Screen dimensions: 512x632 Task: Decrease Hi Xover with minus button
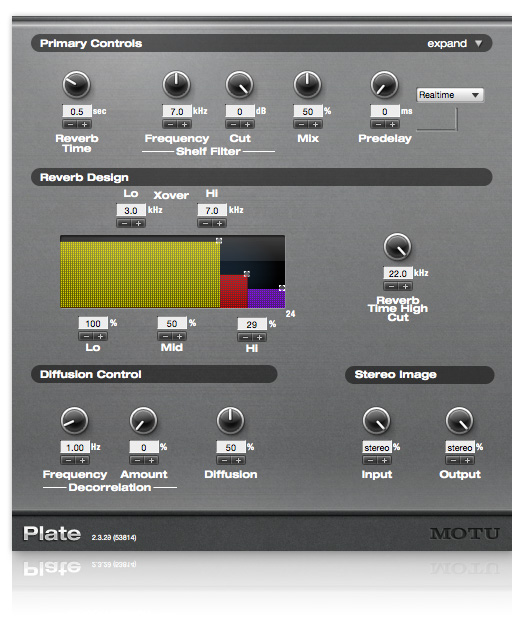click(x=205, y=223)
